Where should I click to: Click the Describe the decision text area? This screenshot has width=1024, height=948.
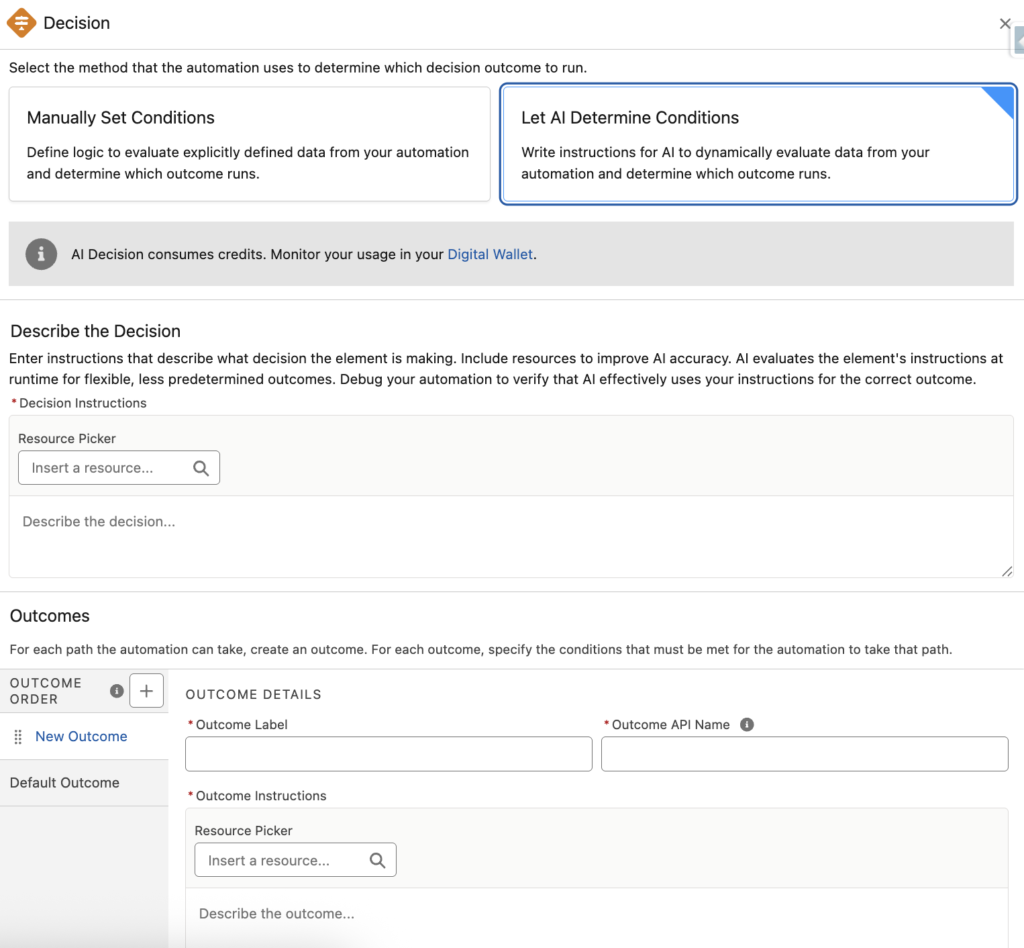click(x=510, y=536)
